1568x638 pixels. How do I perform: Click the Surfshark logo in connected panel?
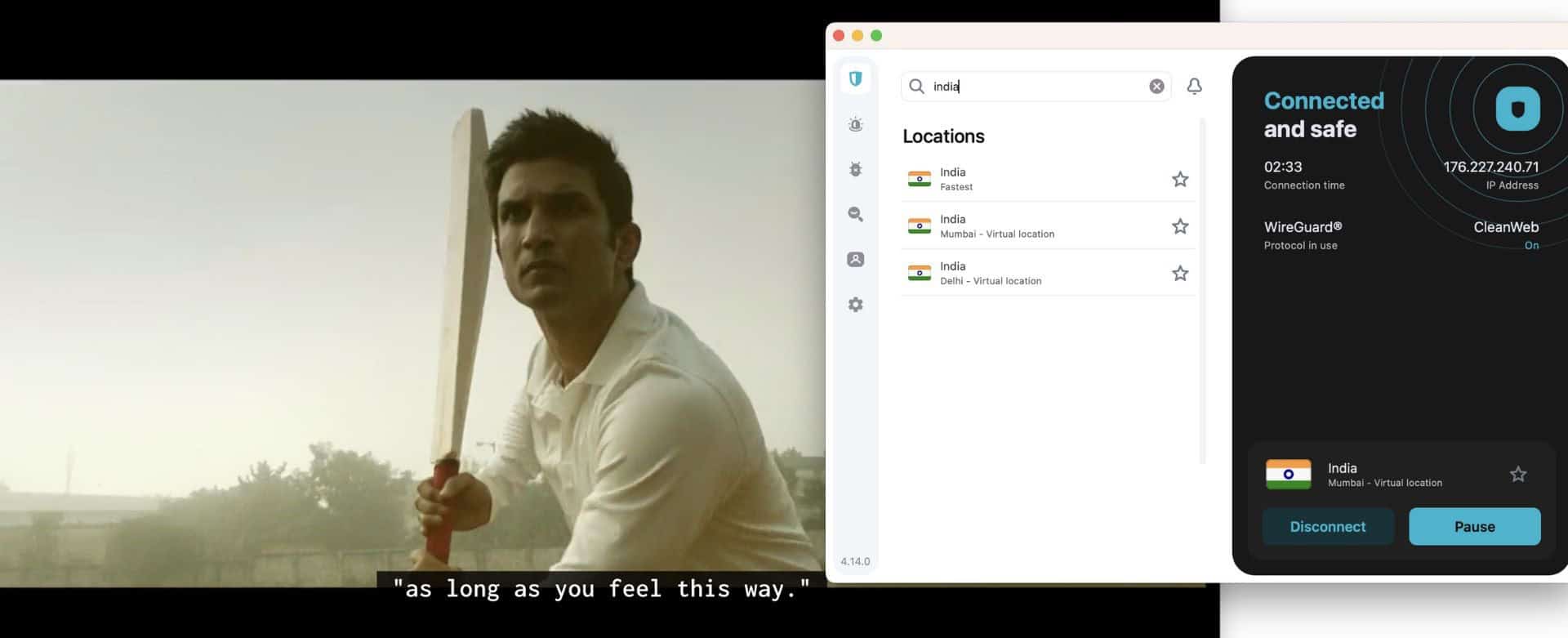(1517, 109)
